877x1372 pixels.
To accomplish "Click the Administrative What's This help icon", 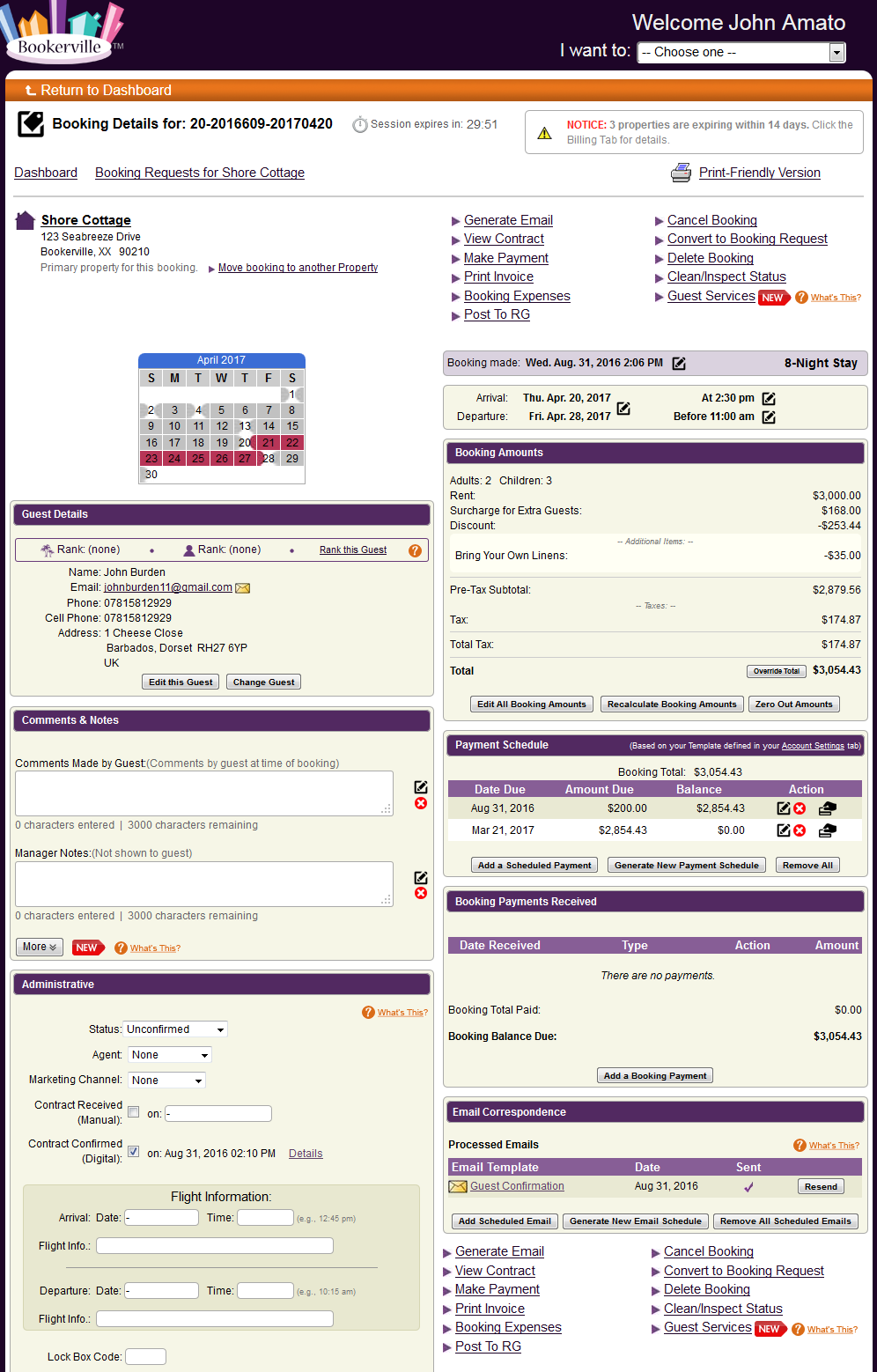I will coord(368,1013).
